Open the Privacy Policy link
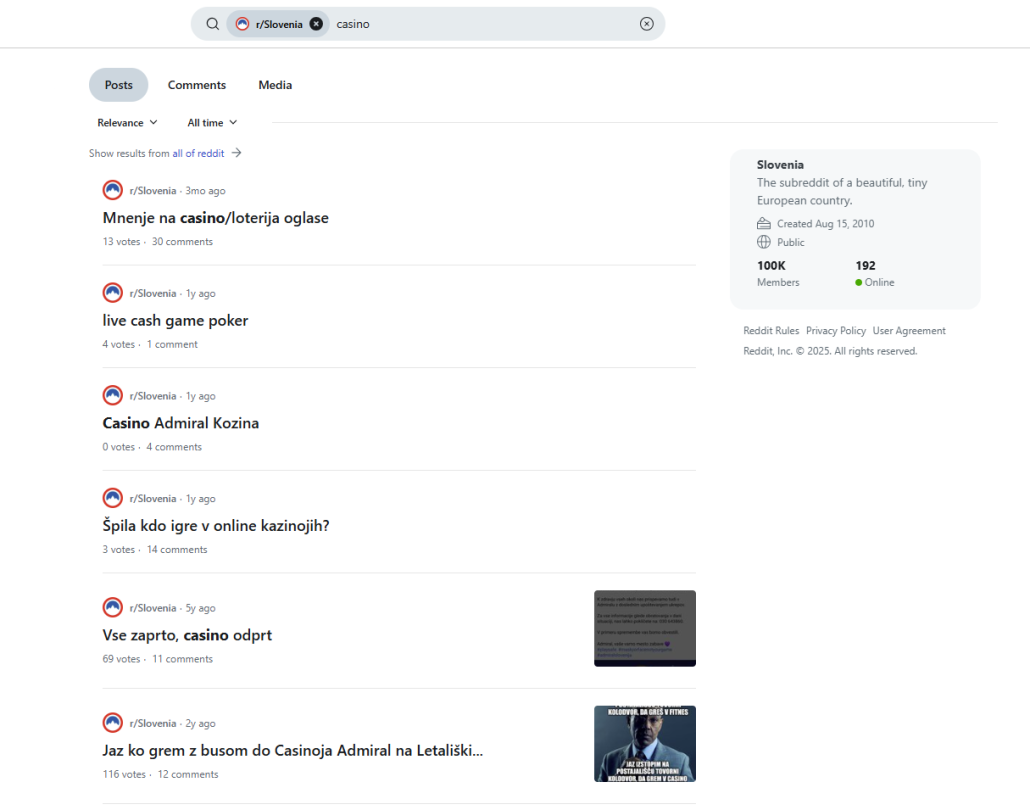 click(x=836, y=331)
